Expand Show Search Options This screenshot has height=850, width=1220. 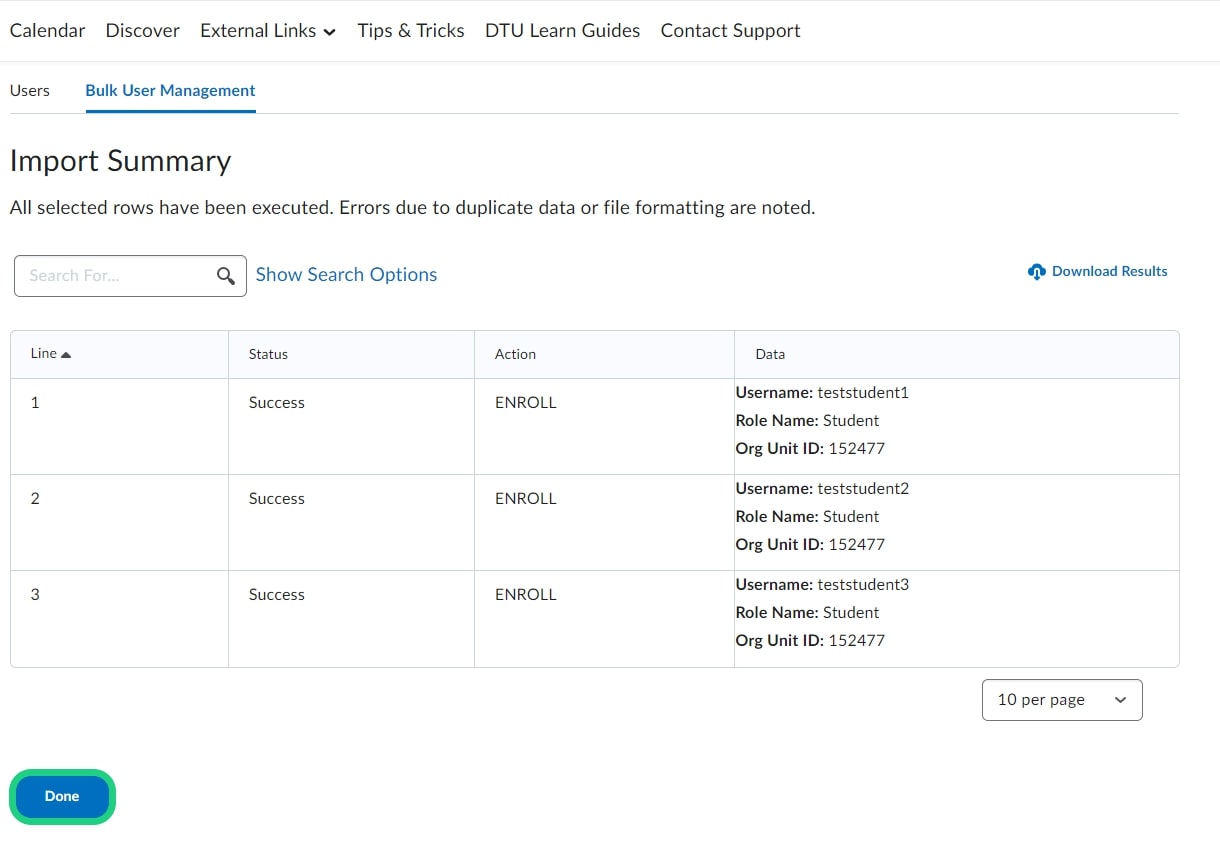346,275
